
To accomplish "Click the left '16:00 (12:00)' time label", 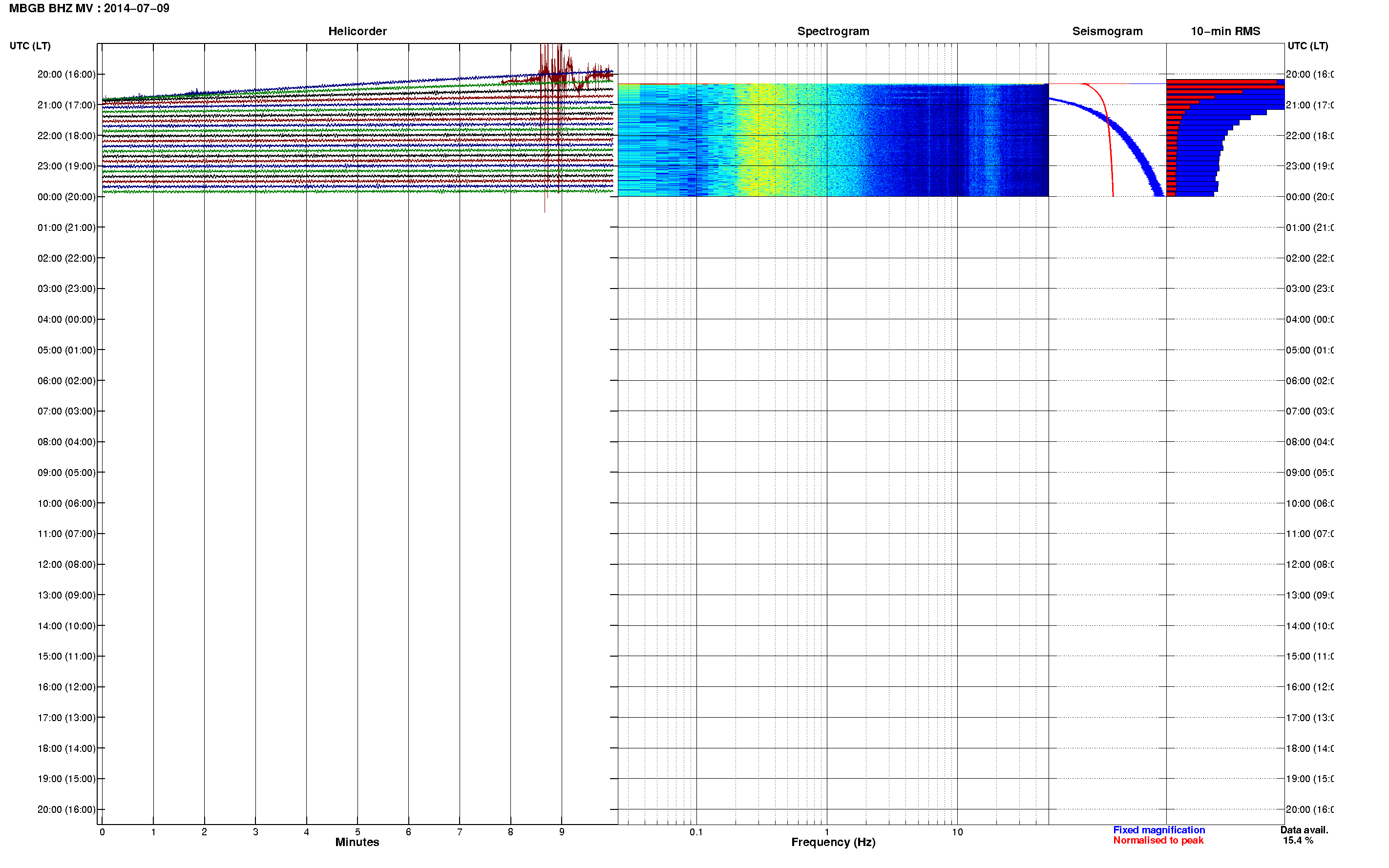I will point(66,686).
